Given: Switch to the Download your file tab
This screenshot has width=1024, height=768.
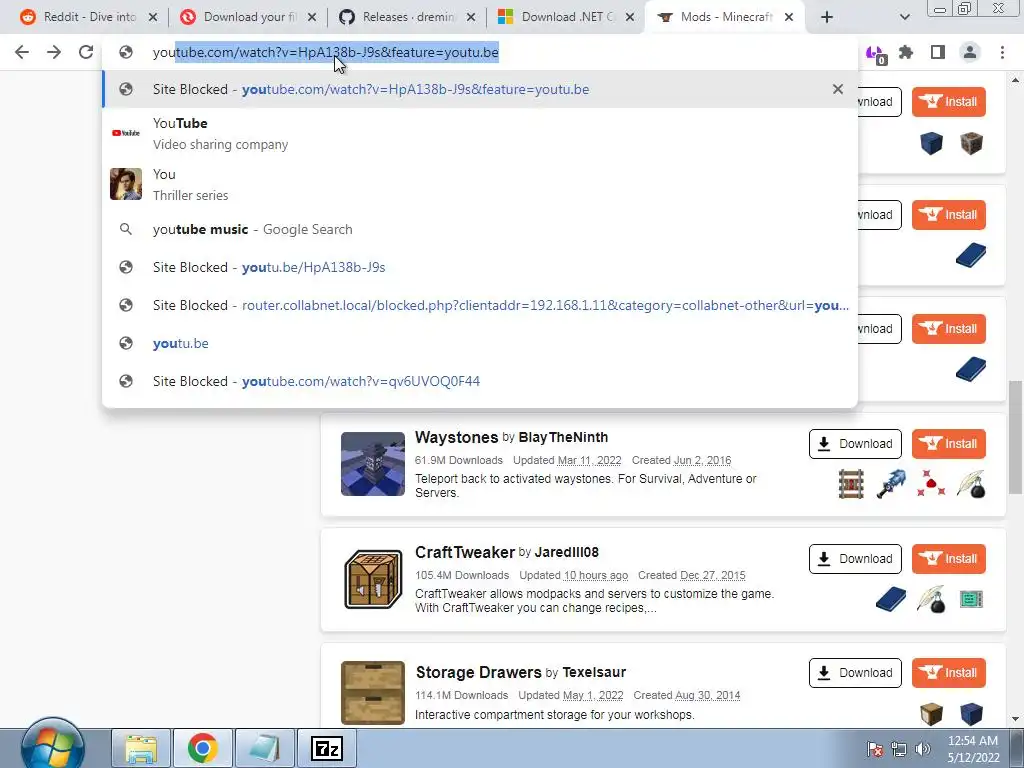Looking at the screenshot, I should click(248, 17).
